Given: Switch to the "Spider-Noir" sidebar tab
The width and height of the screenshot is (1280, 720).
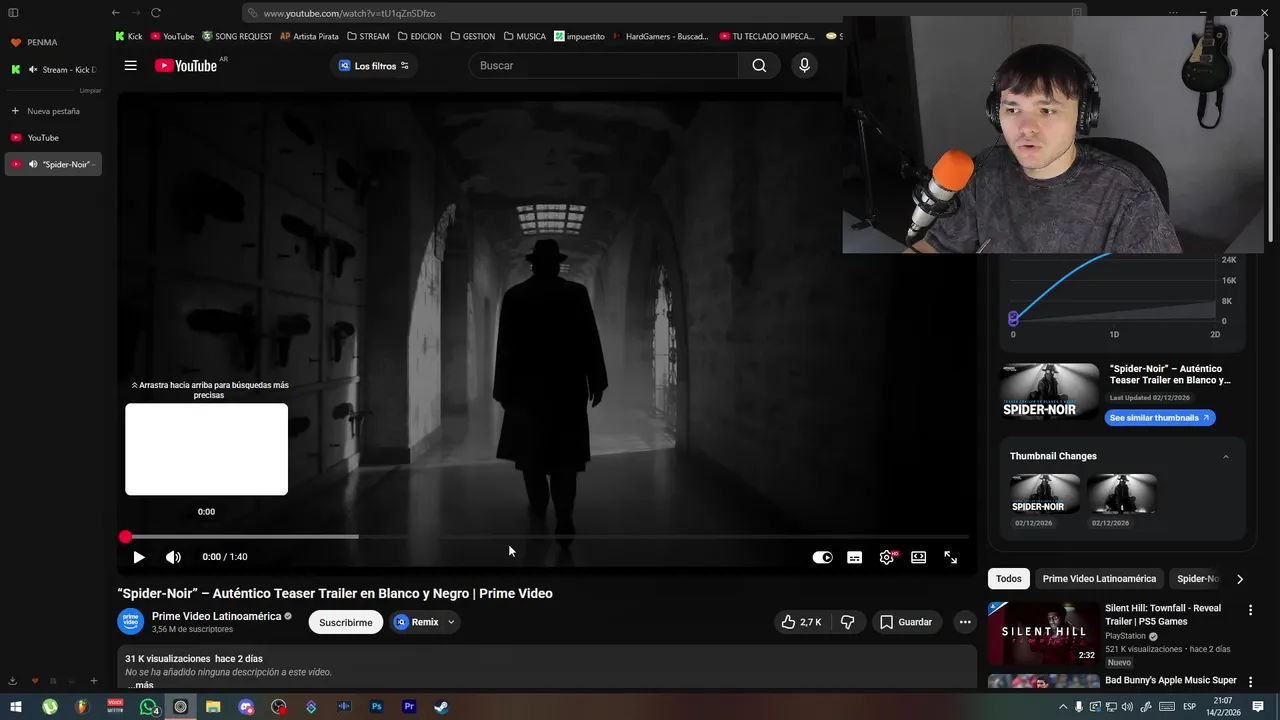Looking at the screenshot, I should (52, 164).
